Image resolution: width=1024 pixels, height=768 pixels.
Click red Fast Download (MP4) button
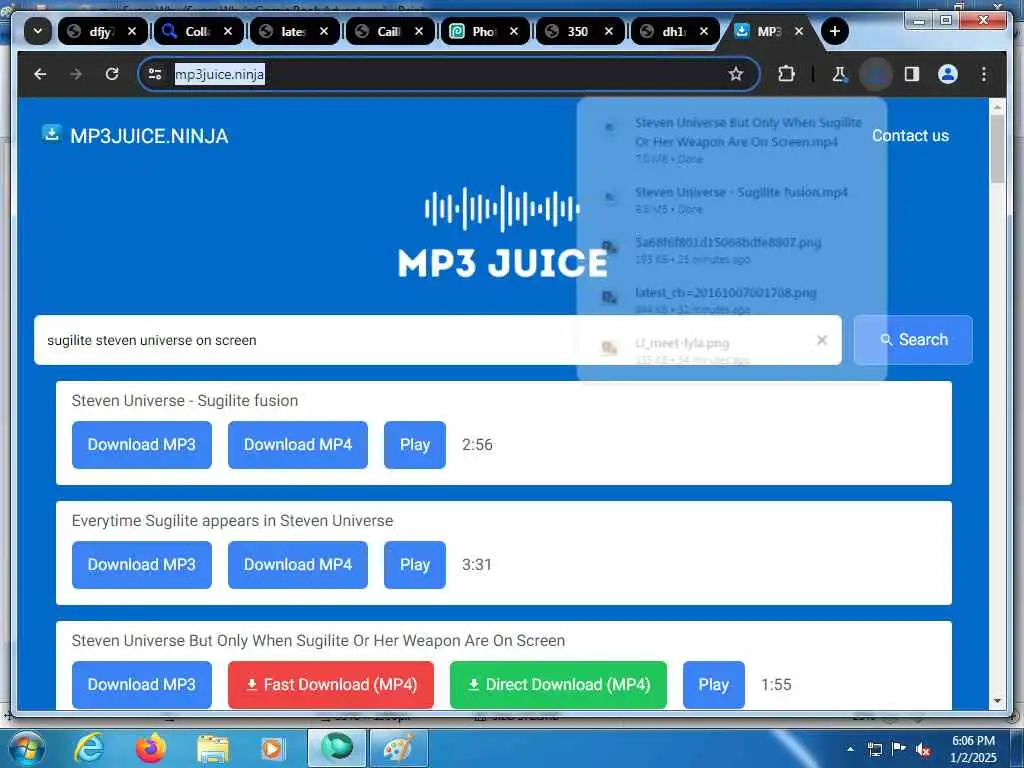point(331,684)
